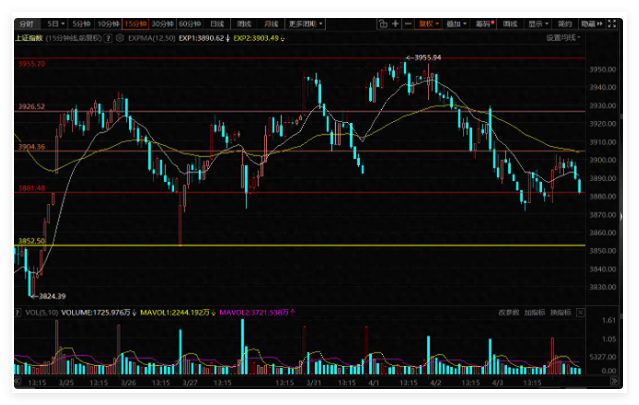Open 设置均线 moving average settings dropdown
The height and width of the screenshot is (405, 639).
pyautogui.click(x=564, y=37)
